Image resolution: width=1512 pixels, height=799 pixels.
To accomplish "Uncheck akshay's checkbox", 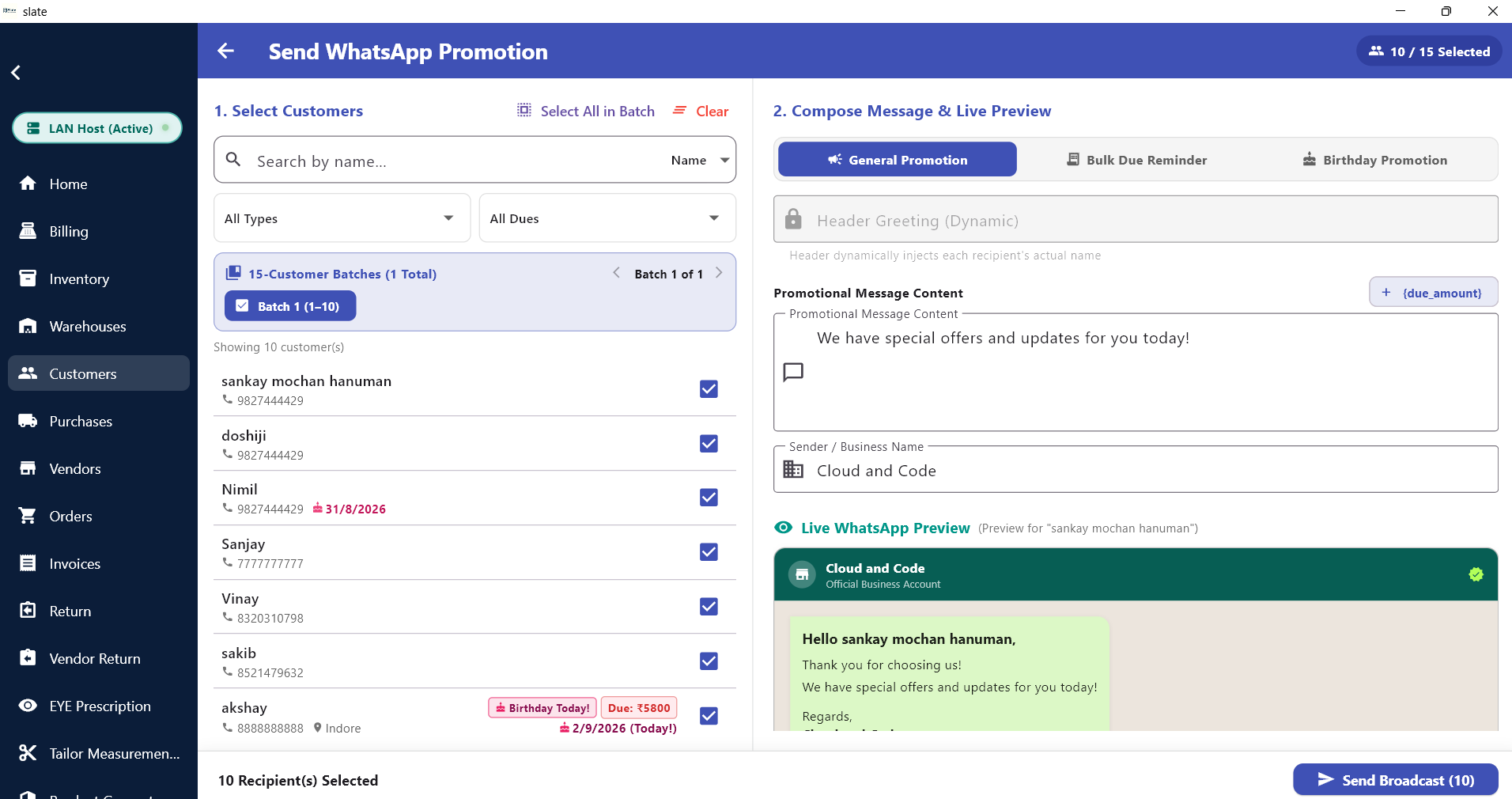I will (x=709, y=716).
